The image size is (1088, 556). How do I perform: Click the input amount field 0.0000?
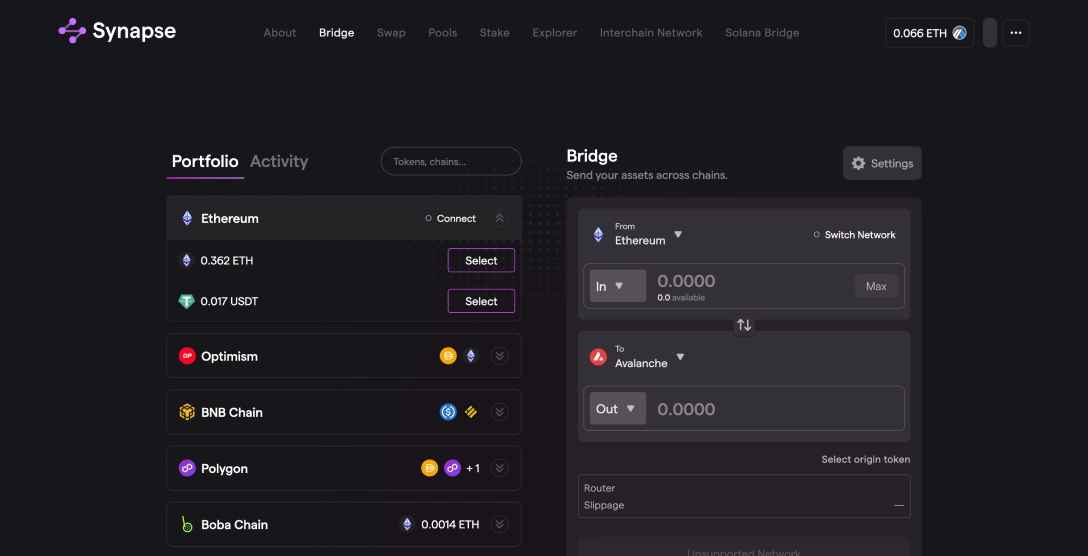pos(686,281)
